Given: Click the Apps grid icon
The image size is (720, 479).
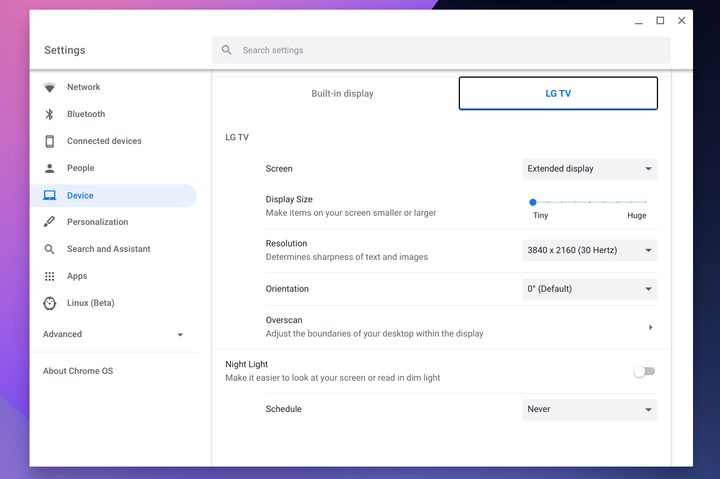Looking at the screenshot, I should click(x=50, y=276).
